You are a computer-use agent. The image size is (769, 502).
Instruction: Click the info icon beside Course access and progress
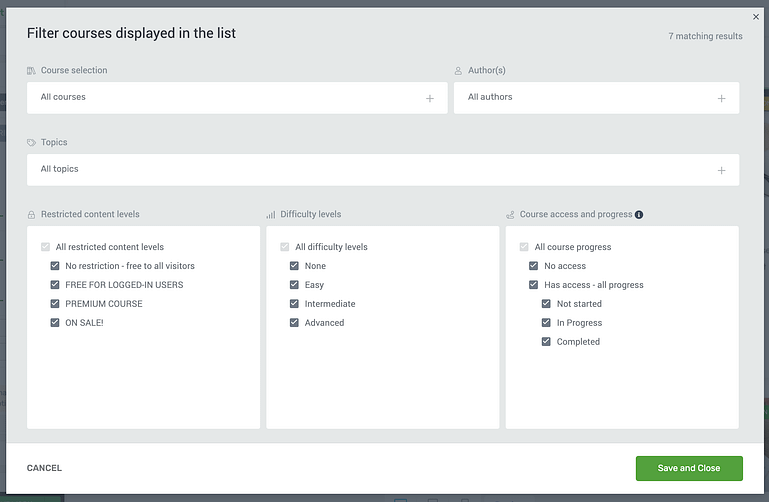(x=639, y=215)
